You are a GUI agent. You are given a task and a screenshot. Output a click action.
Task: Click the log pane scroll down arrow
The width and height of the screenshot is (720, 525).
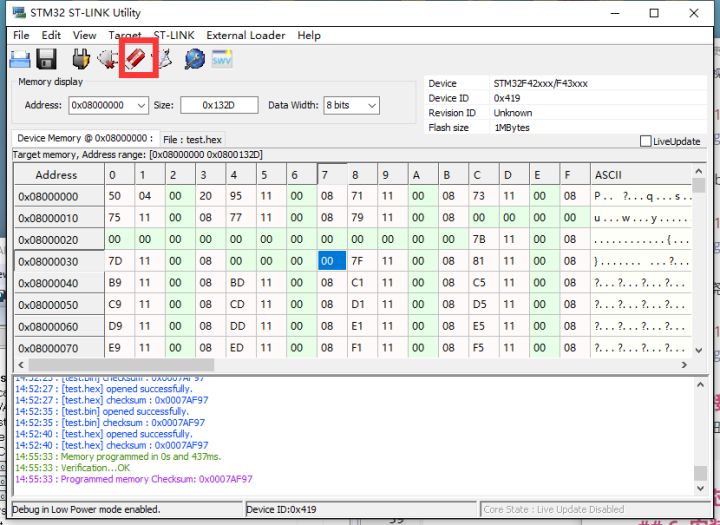(x=700, y=488)
